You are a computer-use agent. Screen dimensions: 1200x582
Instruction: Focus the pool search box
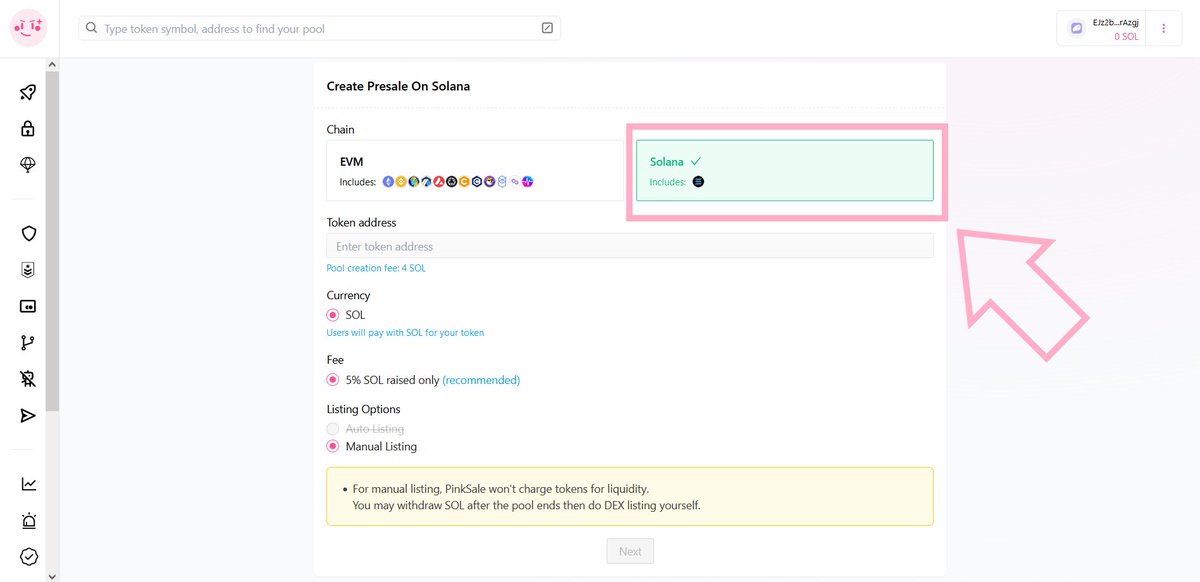tap(320, 28)
